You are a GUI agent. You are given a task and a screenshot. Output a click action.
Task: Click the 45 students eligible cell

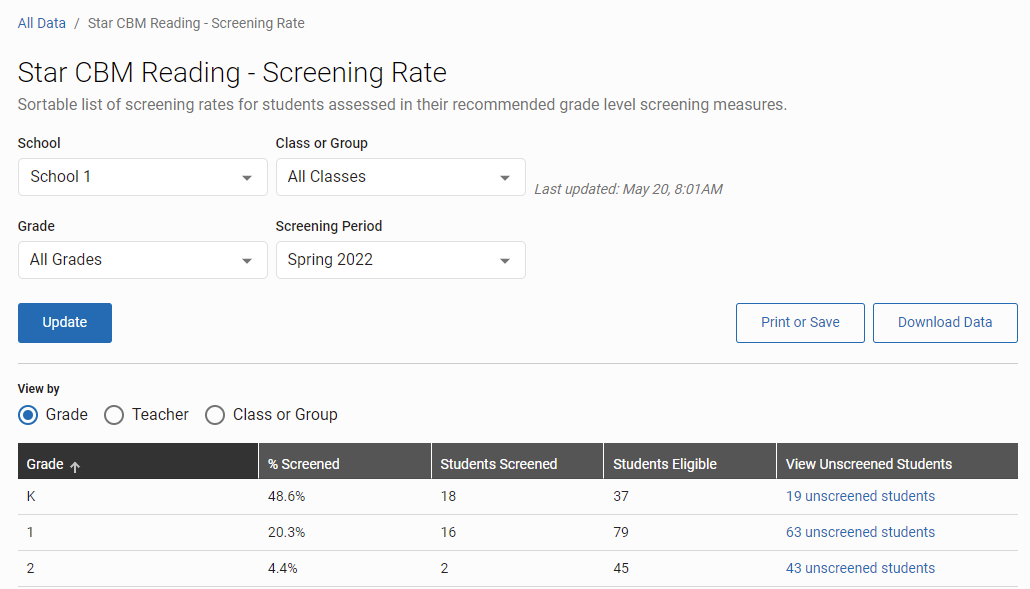[621, 568]
